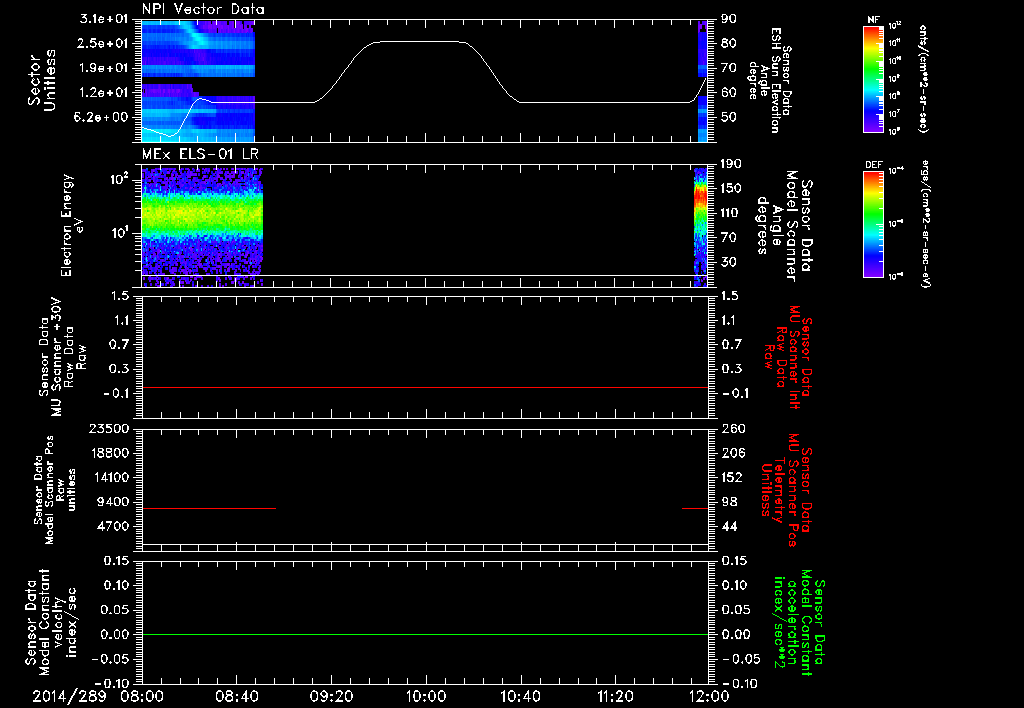Click the 08:40 time tick label
The image size is (1024, 708).
(236, 696)
